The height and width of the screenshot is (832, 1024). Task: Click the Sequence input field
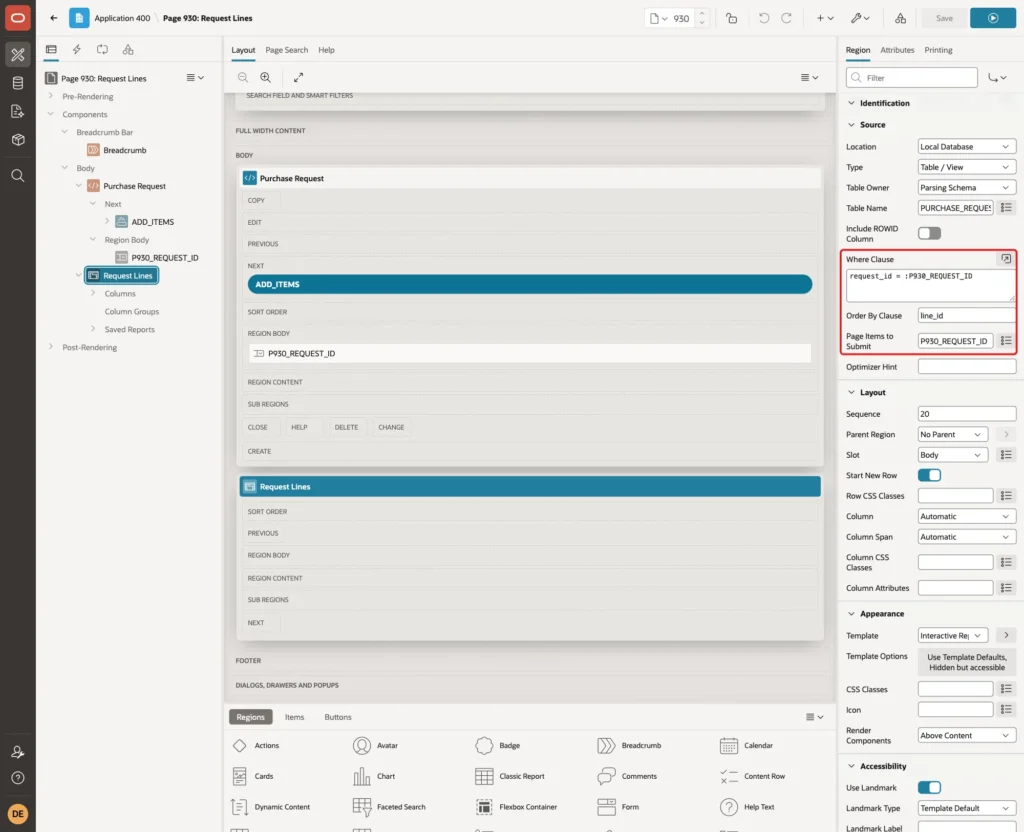(x=967, y=414)
